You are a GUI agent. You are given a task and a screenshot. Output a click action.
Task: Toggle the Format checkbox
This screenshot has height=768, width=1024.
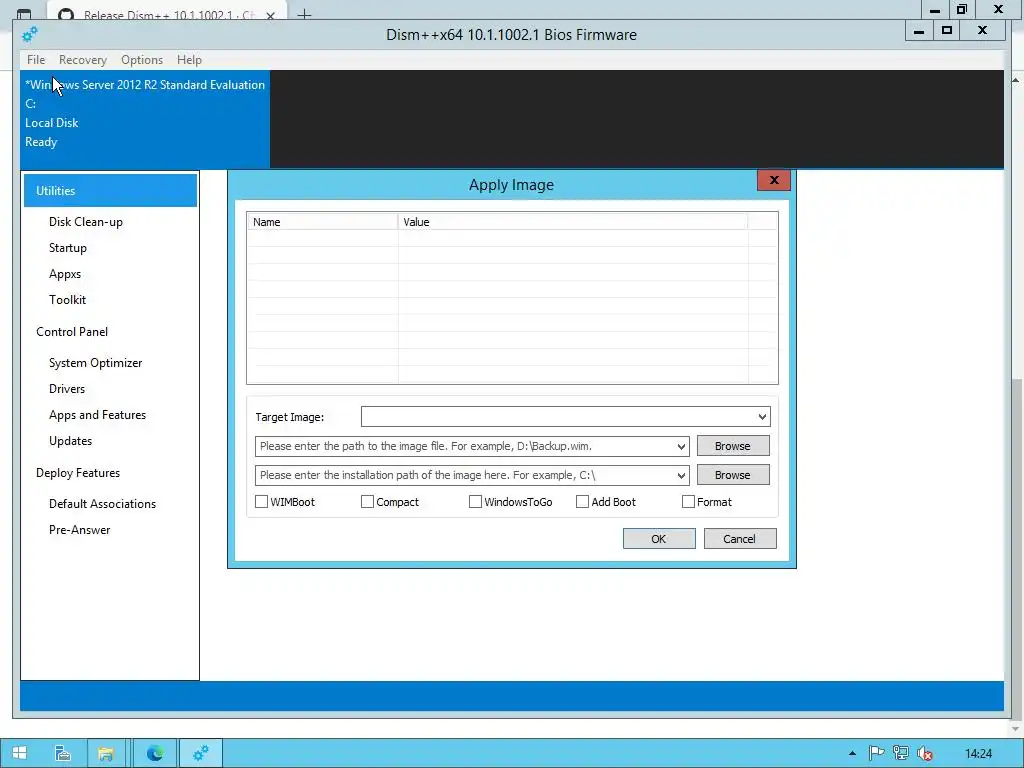pyautogui.click(x=688, y=502)
